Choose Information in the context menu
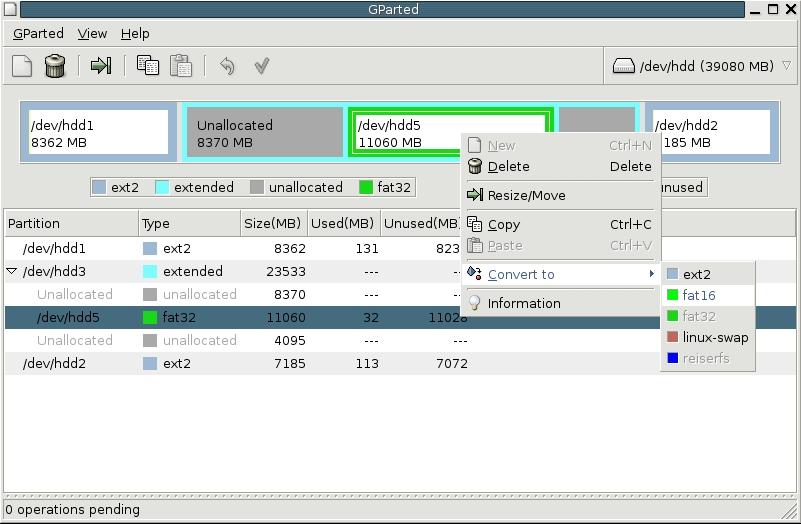801x524 pixels. (560, 303)
